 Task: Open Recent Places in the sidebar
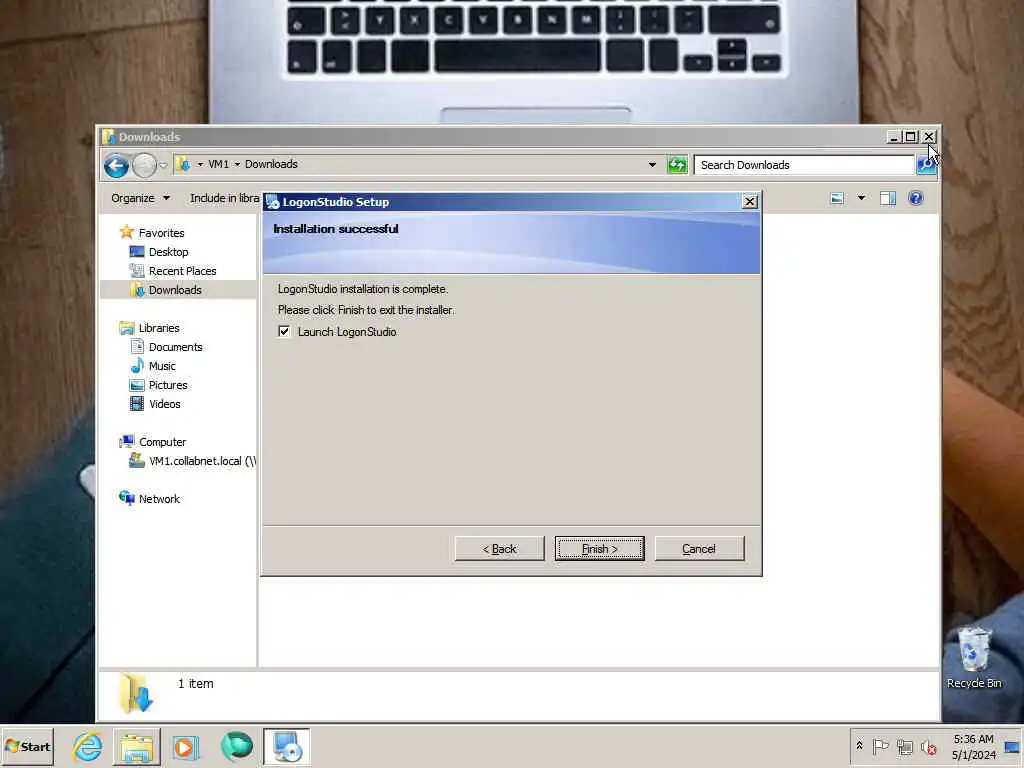[182, 270]
